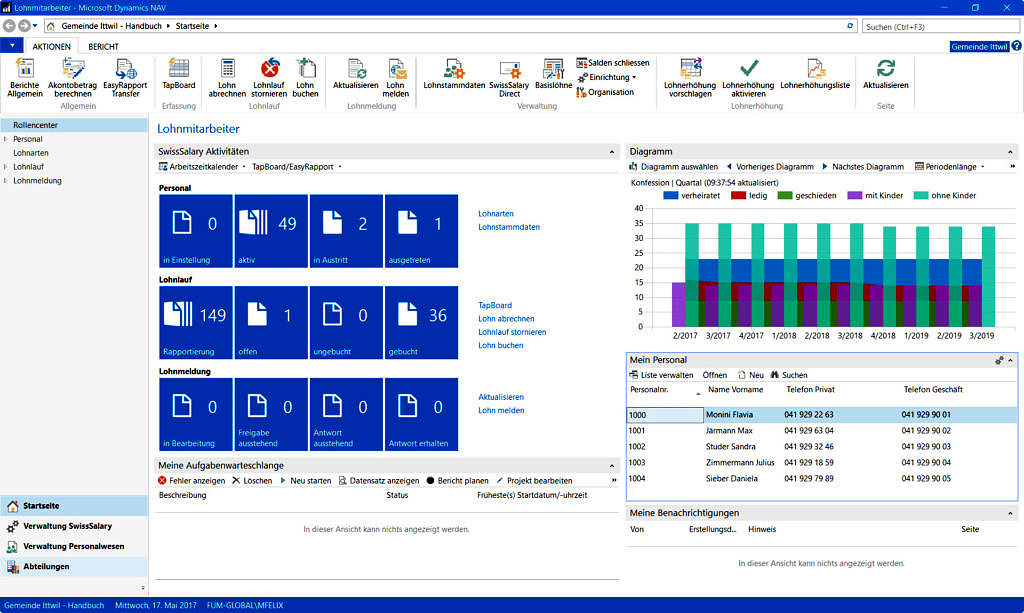
Task: Customize Mein Personal part settings icon
Action: pos(999,360)
